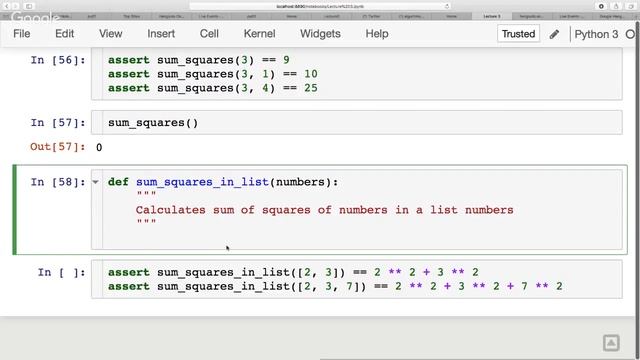Click the Out[57] prompt label
This screenshot has width=640, height=360.
58,147
